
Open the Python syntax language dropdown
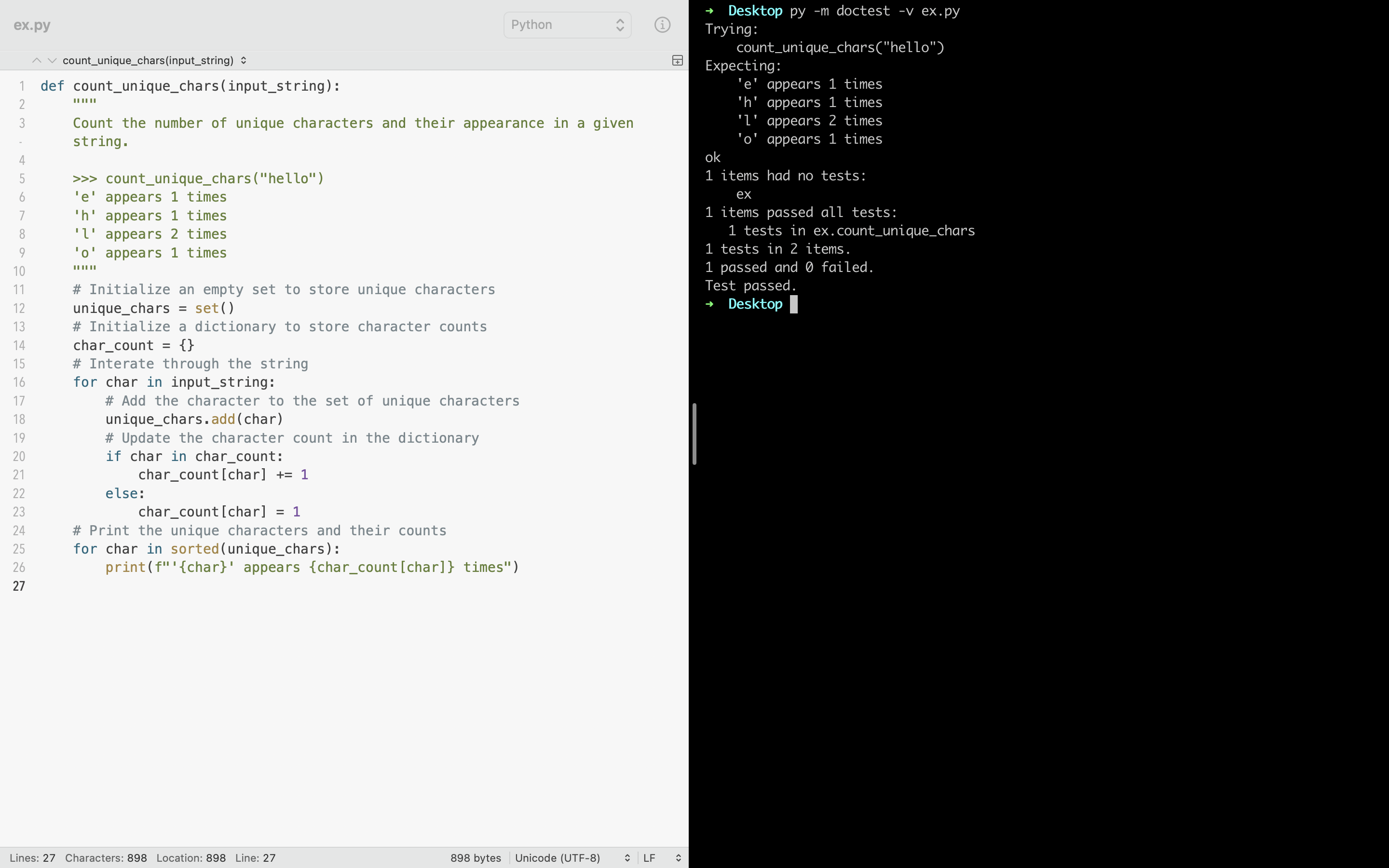coord(567,25)
